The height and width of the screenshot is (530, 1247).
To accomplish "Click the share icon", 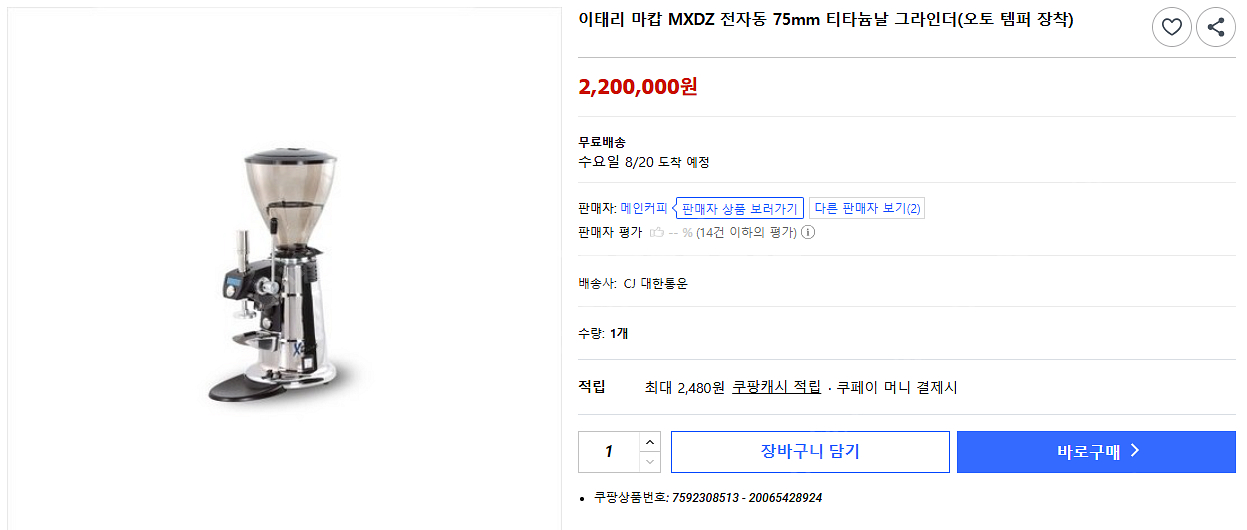I will click(x=1215, y=27).
